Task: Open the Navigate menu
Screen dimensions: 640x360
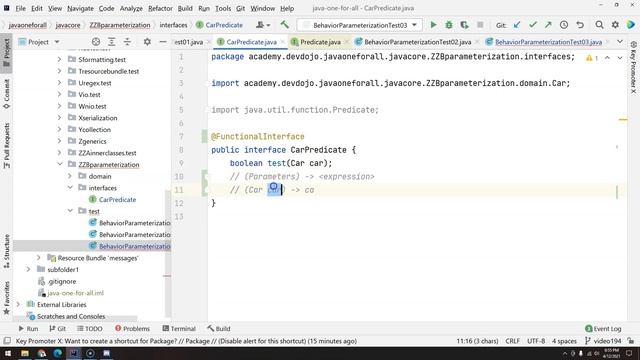Action: (80, 8)
